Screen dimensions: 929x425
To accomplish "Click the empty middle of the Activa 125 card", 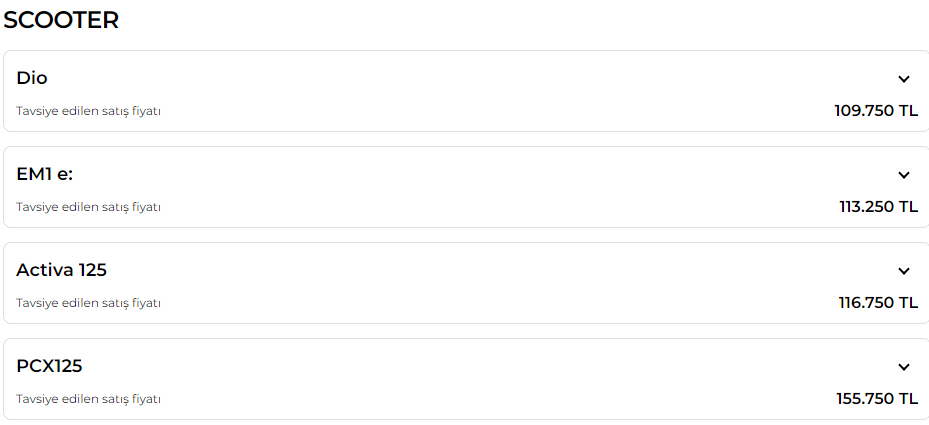I will (466, 283).
